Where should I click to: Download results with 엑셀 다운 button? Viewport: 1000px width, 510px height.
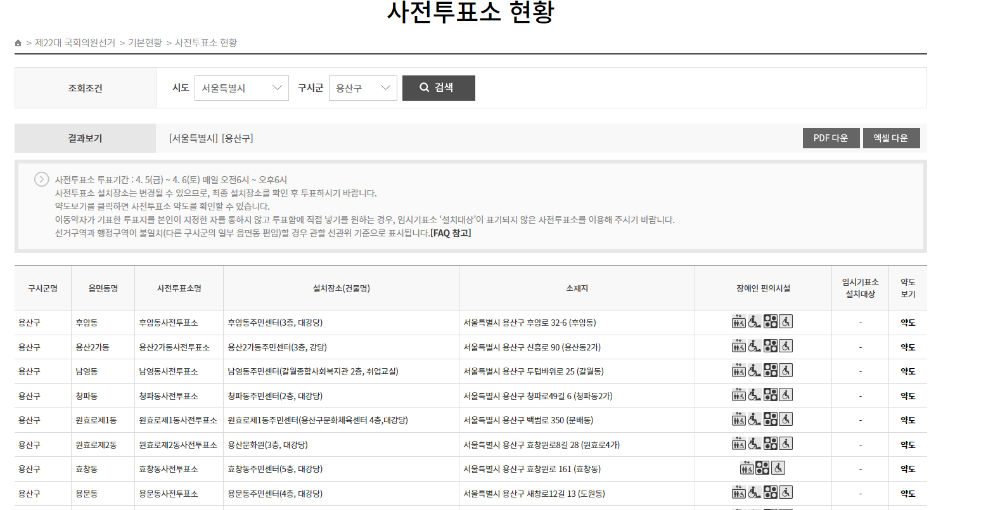(891, 138)
